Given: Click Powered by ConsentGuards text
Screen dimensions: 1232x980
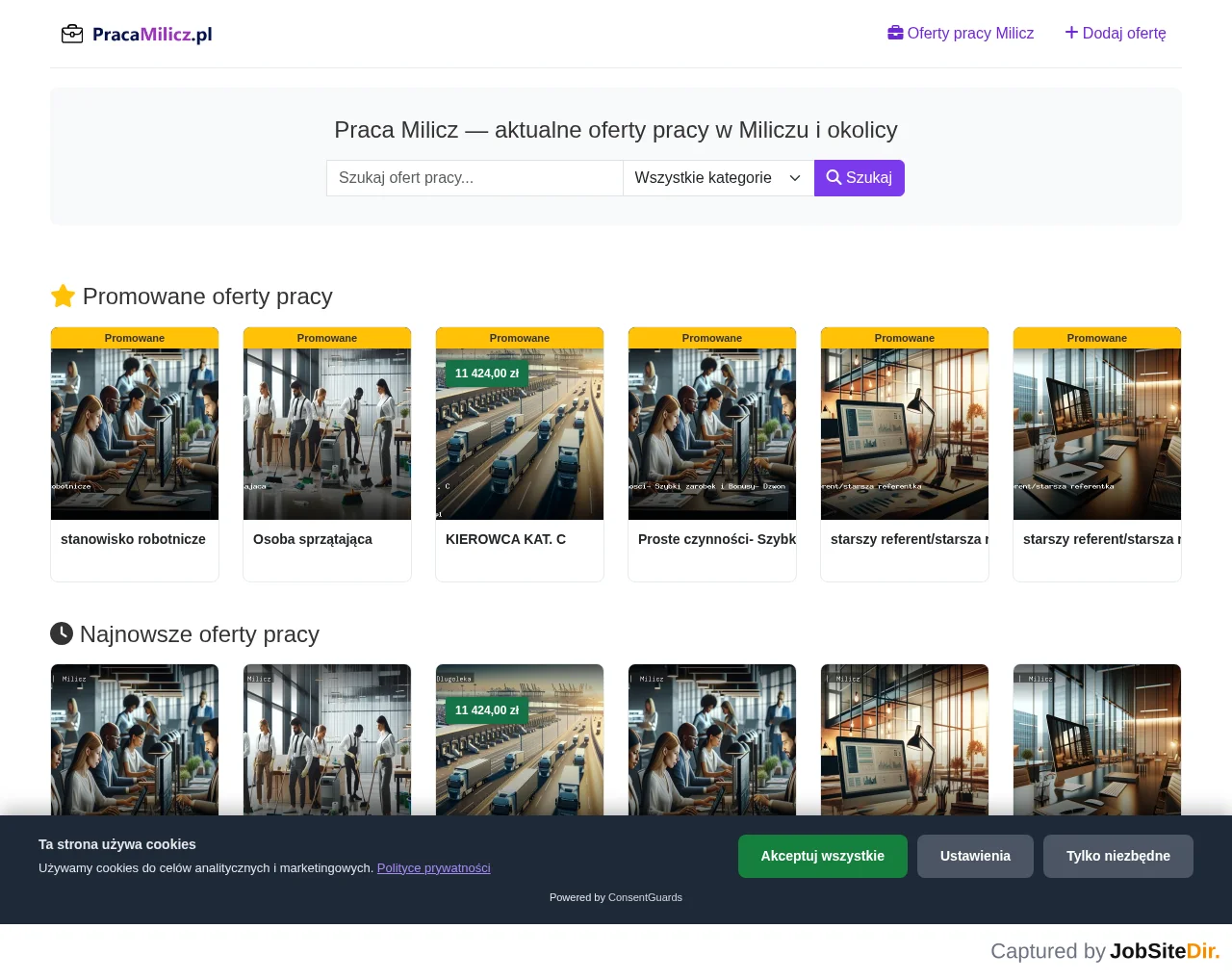Looking at the screenshot, I should point(616,897).
